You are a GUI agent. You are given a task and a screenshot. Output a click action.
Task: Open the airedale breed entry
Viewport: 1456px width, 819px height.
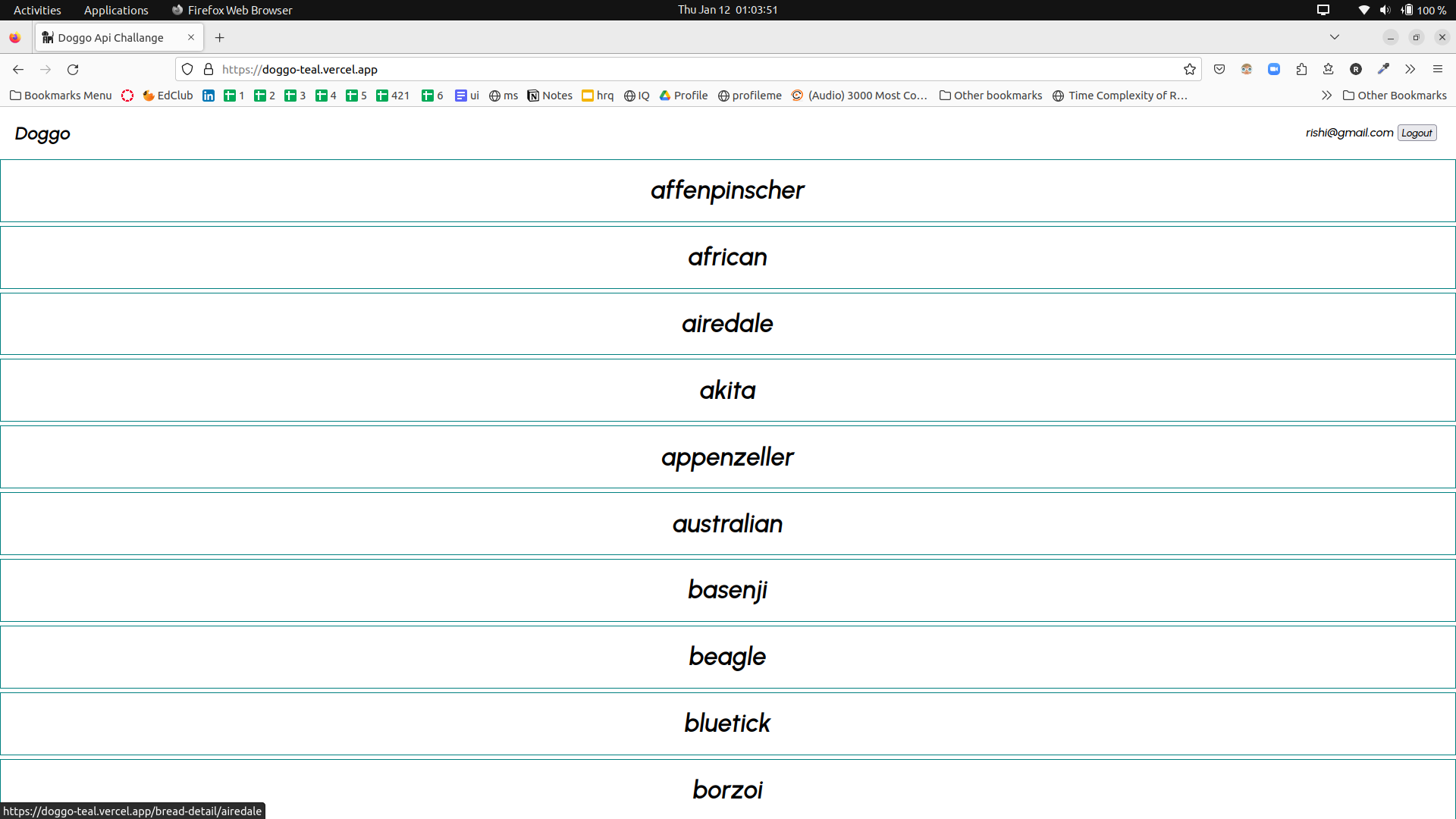pyautogui.click(x=727, y=324)
